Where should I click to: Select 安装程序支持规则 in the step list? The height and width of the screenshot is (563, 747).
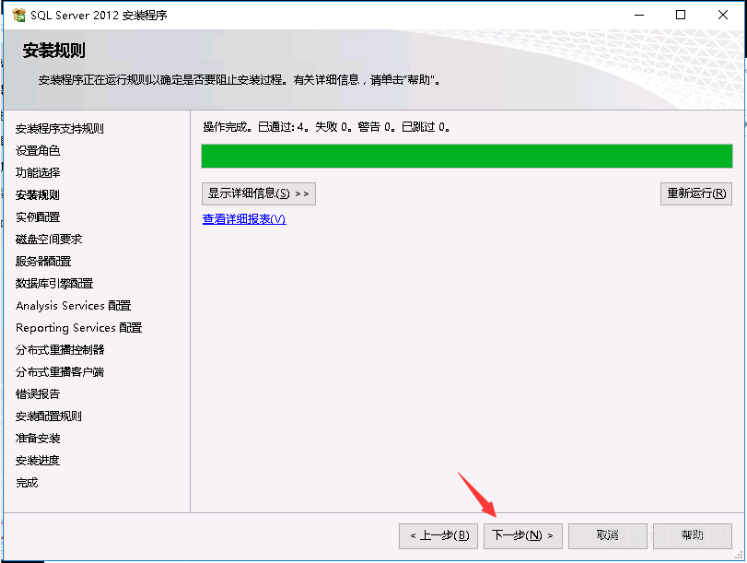tap(59, 128)
